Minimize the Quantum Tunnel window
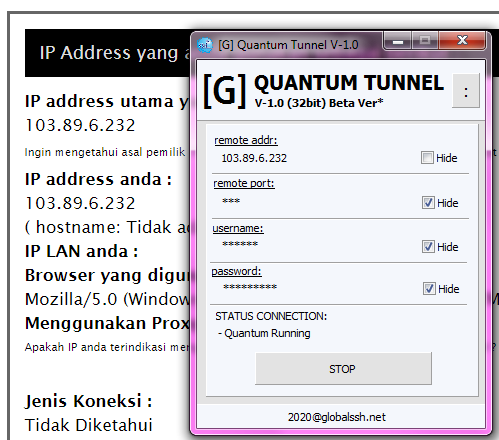The height and width of the screenshot is (440, 499). [398, 41]
